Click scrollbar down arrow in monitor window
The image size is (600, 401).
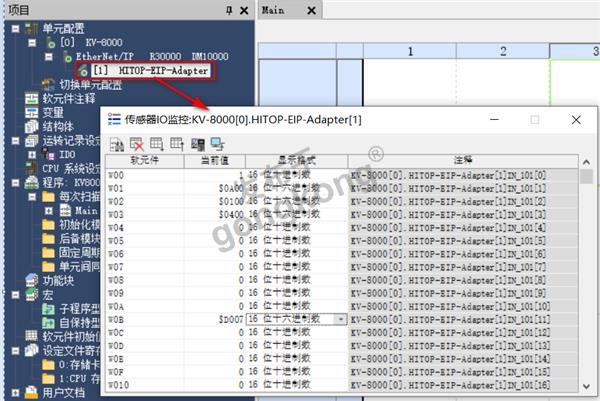(x=586, y=386)
